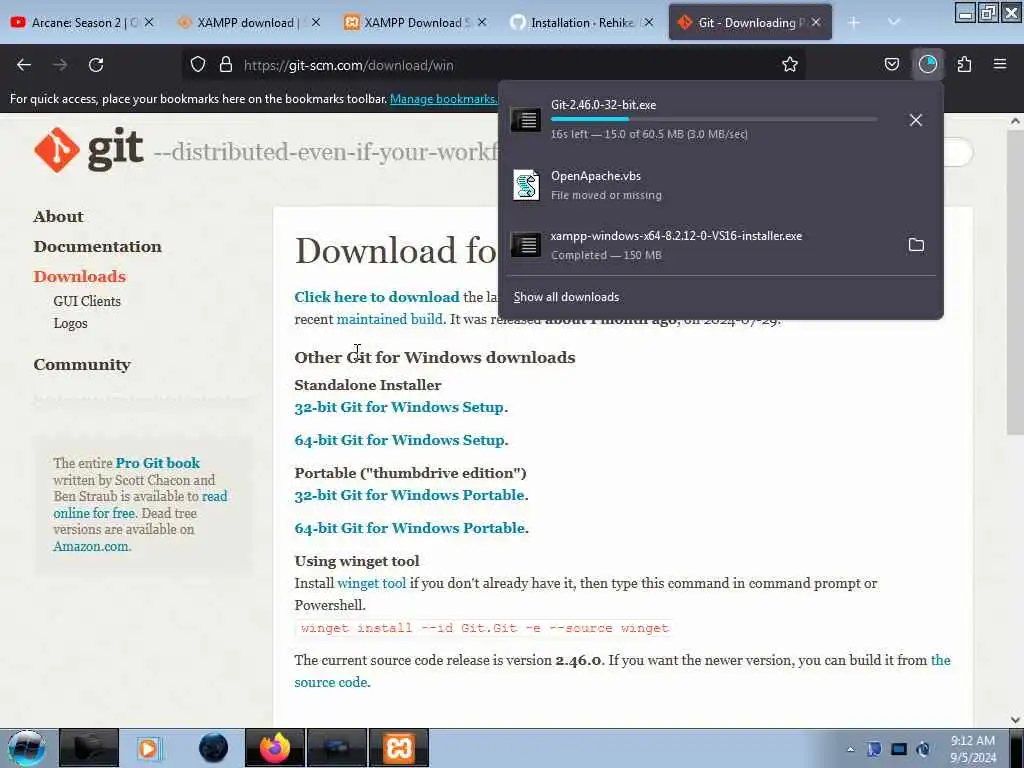
Task: Download 32-bit Git for Windows Portable
Action: (x=409, y=495)
